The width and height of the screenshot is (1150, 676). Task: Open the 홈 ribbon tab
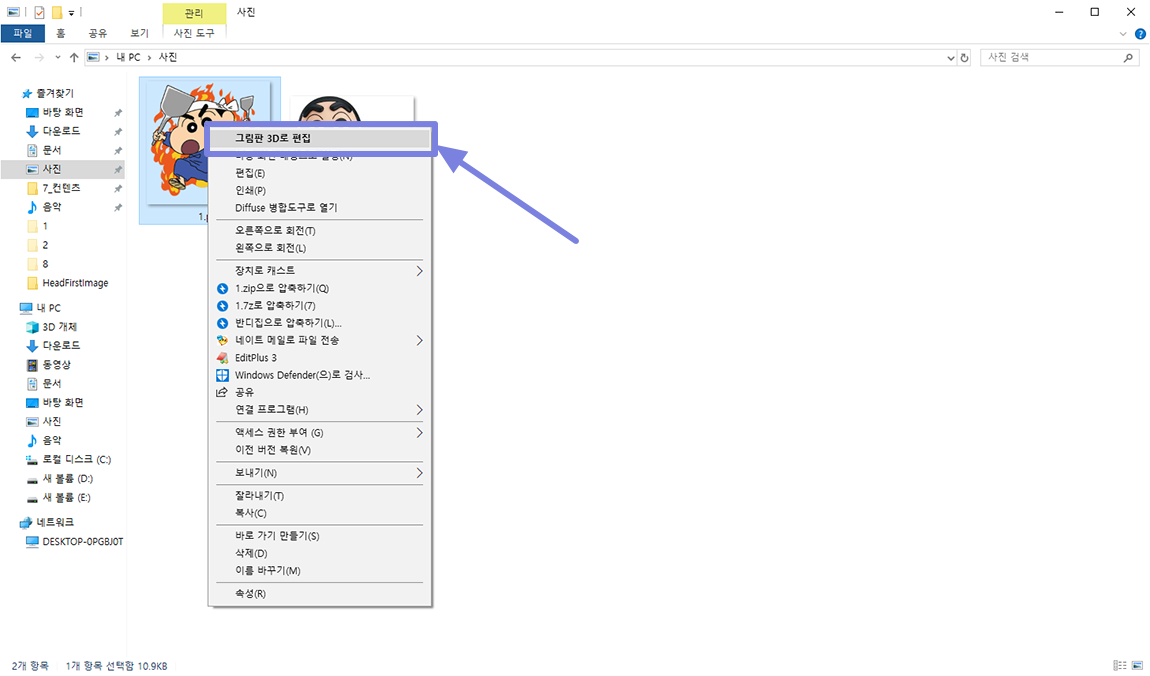pyautogui.click(x=61, y=33)
